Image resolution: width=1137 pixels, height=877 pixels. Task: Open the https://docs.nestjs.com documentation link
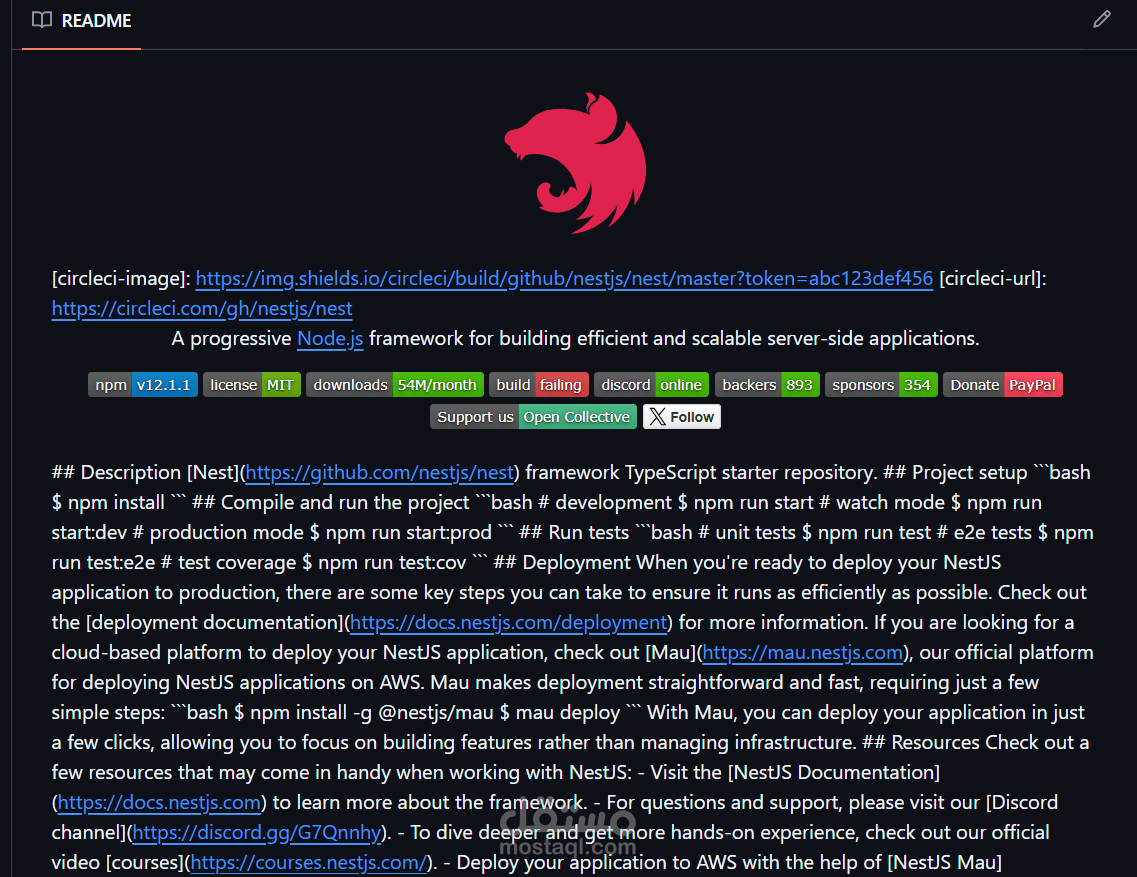(x=159, y=803)
